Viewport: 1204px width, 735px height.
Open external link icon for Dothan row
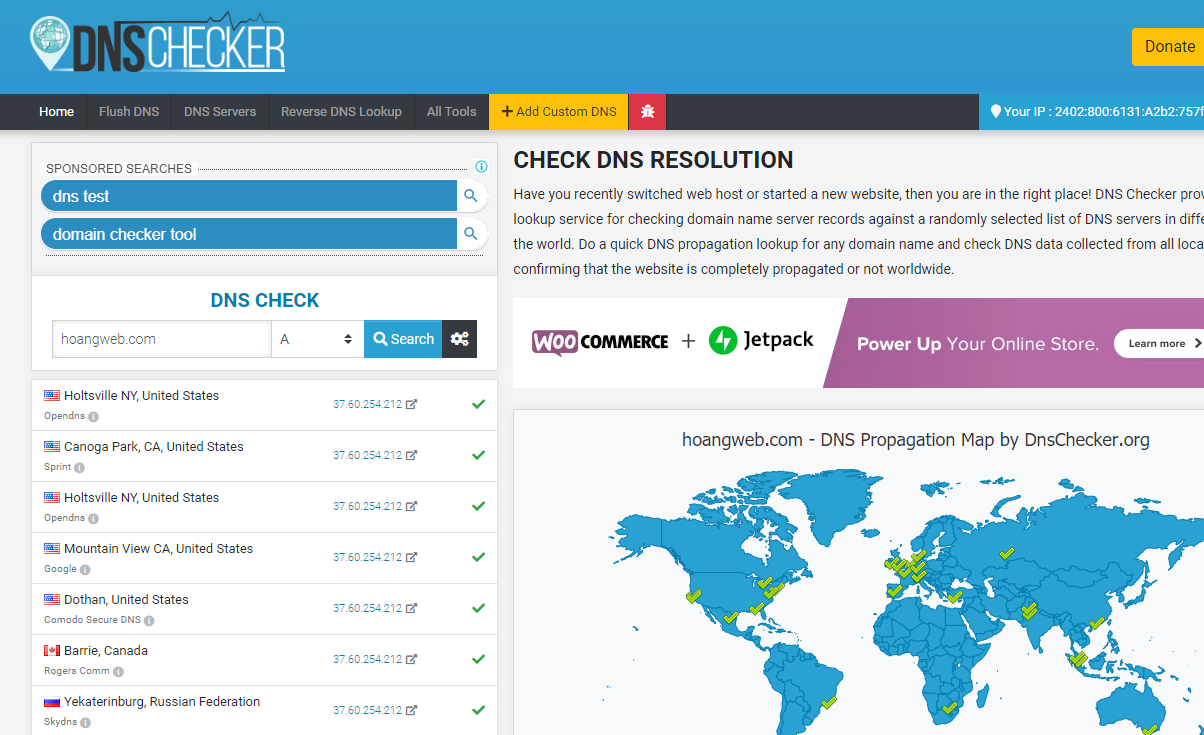point(411,608)
